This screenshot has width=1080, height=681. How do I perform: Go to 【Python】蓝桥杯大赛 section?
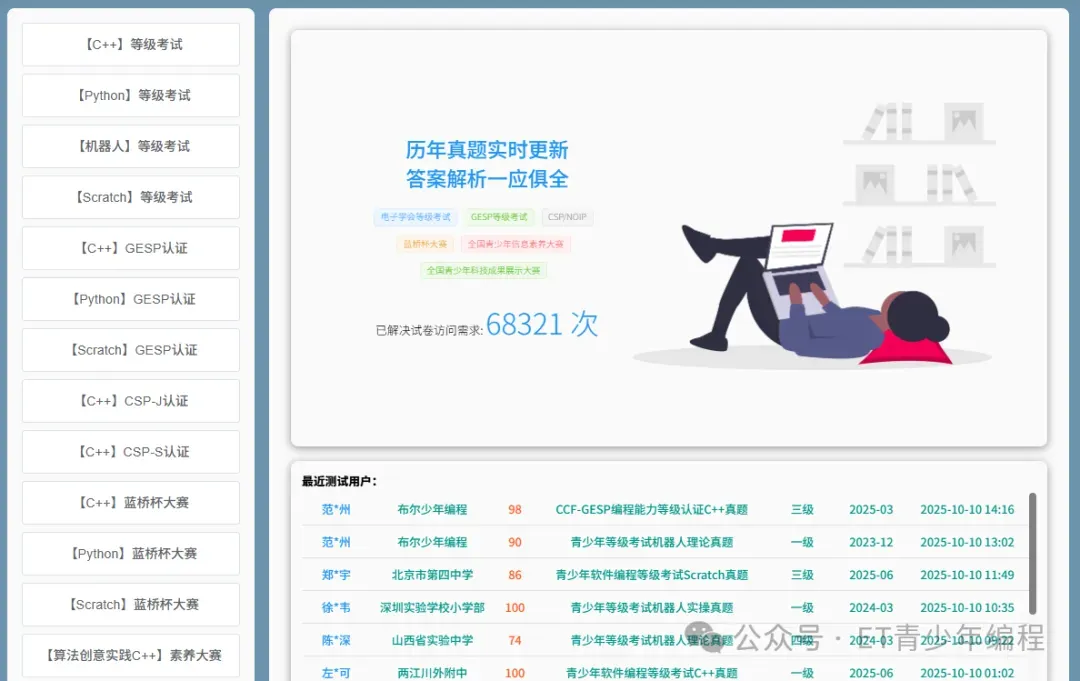[x=131, y=554]
